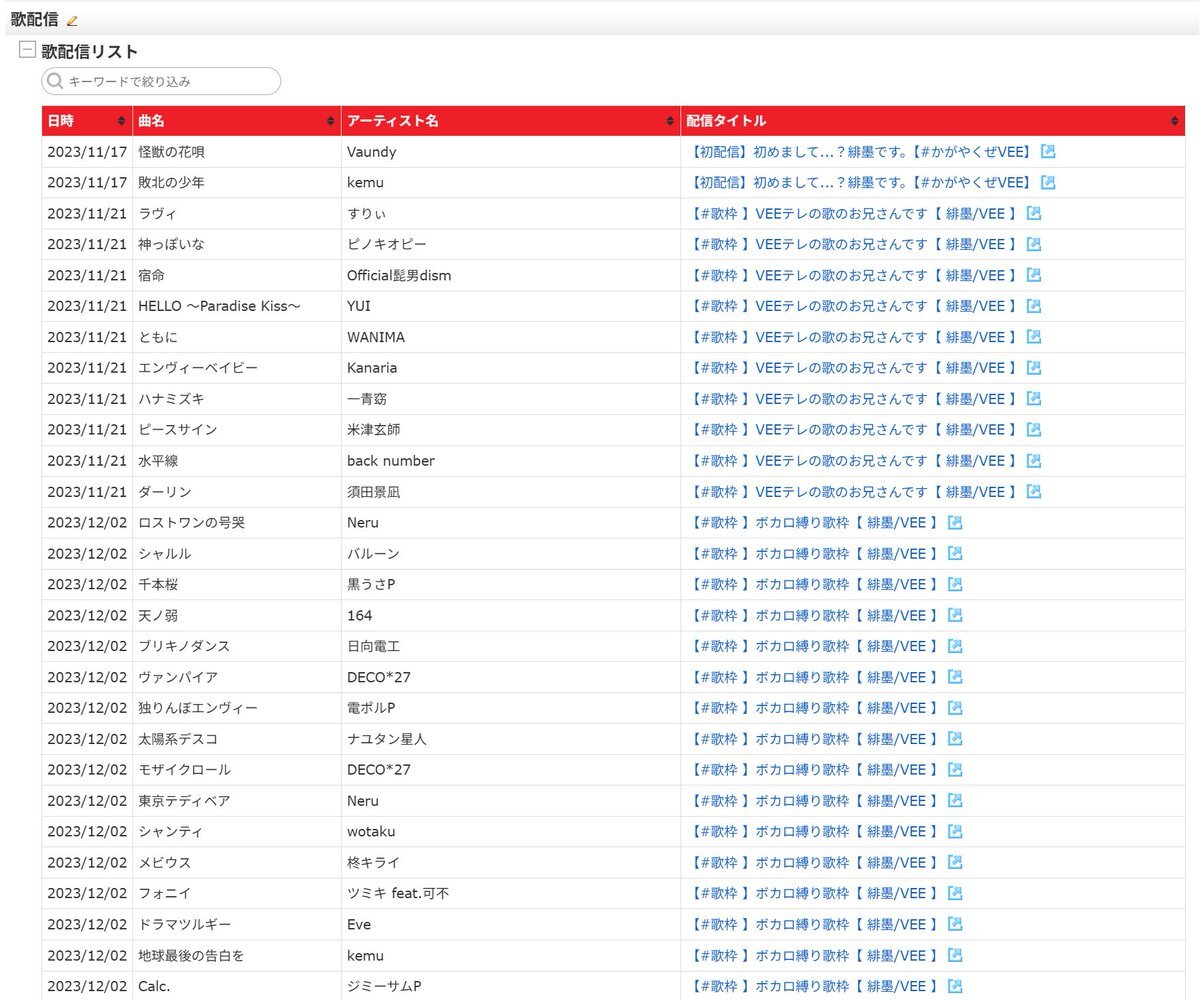
Task: Open VEEテレの歌のお兄さん link in ダーリン row
Action: [855, 492]
